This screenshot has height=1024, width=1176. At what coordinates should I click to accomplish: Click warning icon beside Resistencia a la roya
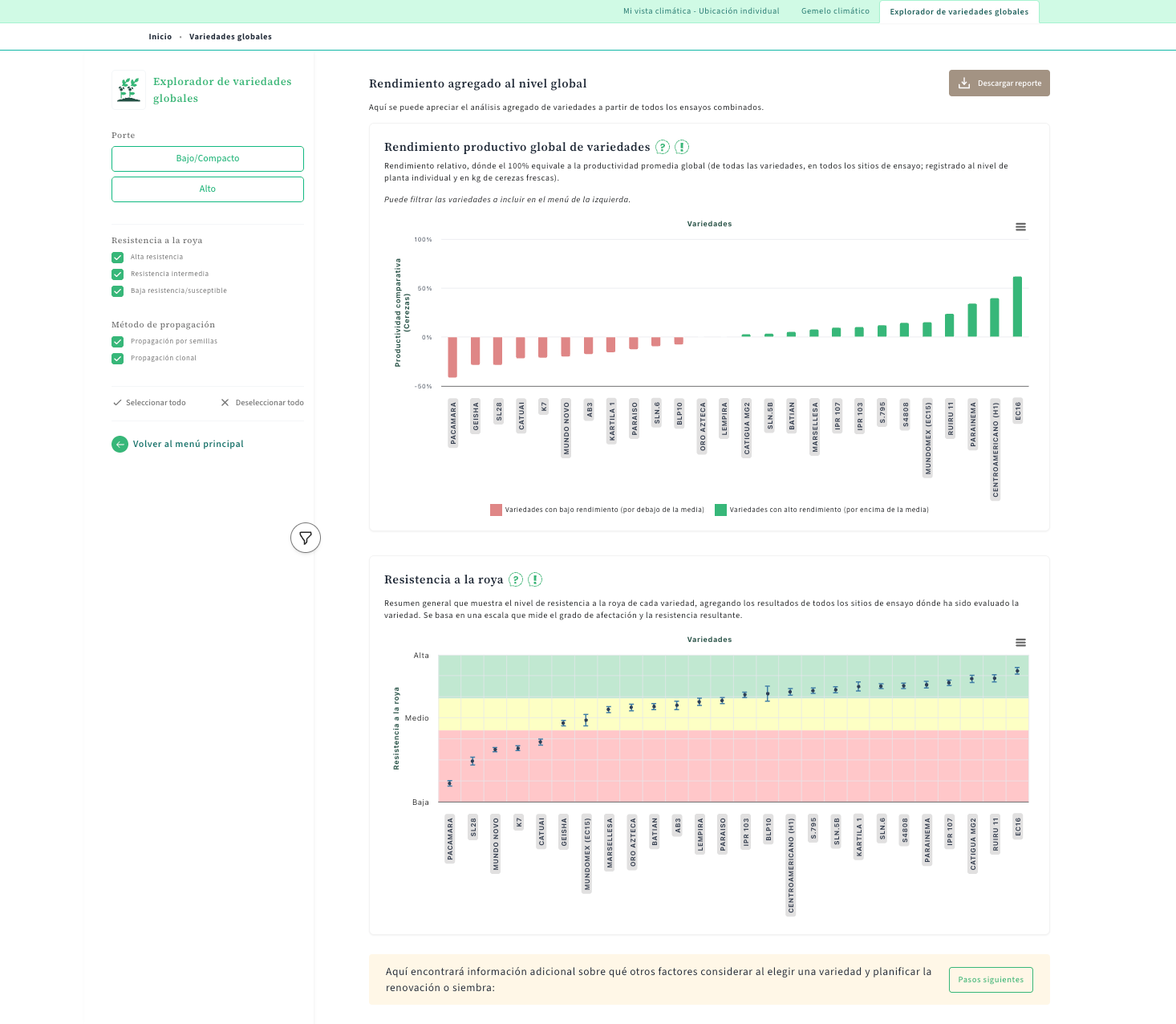click(x=535, y=579)
